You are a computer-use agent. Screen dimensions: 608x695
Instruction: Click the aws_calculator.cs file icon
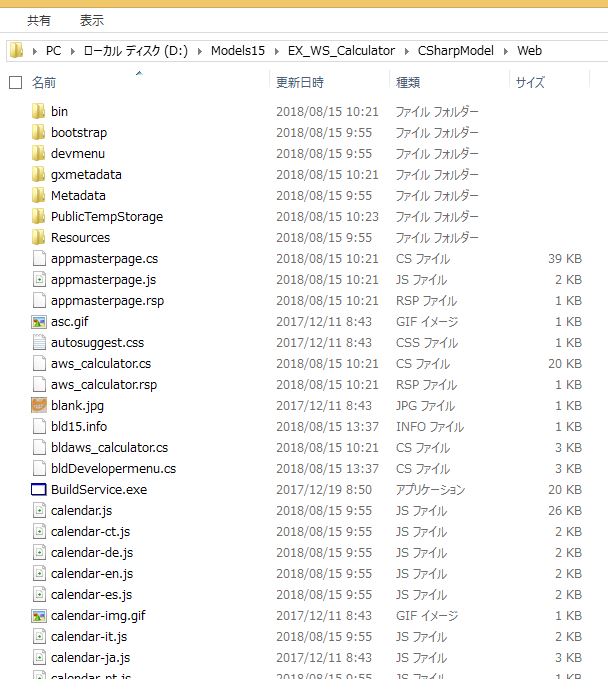pyautogui.click(x=39, y=363)
